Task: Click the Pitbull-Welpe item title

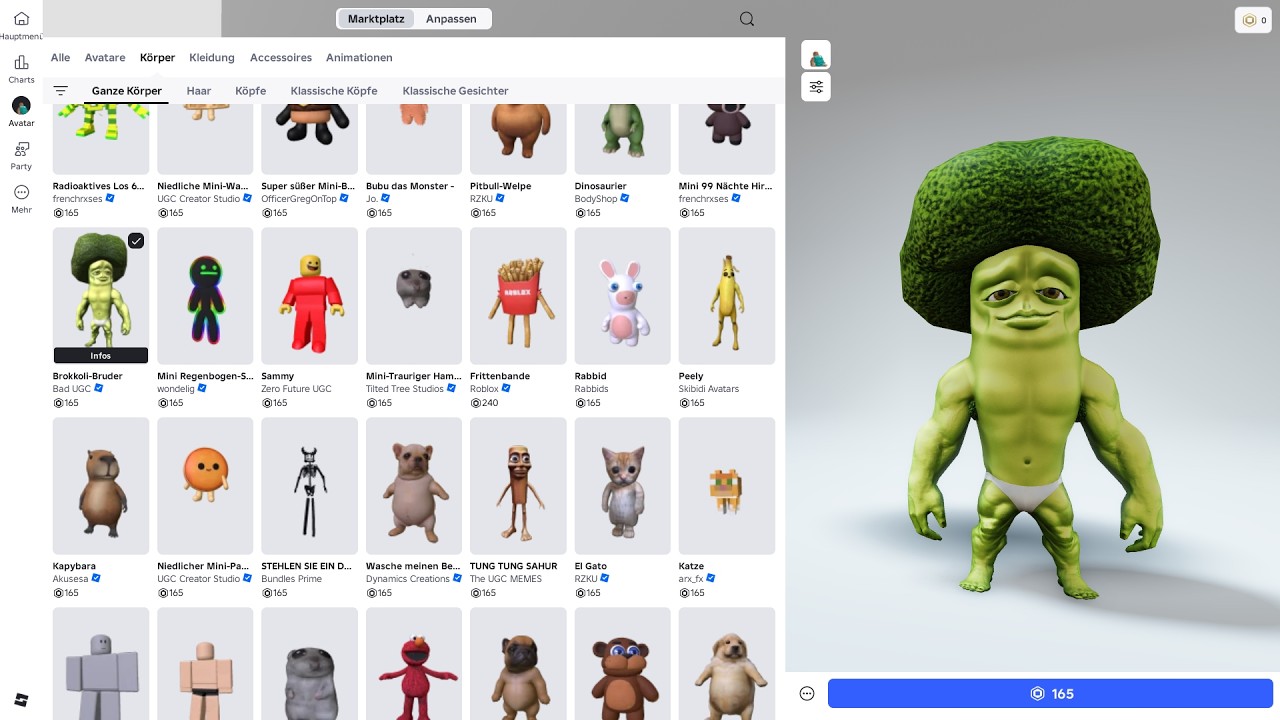Action: click(x=501, y=186)
